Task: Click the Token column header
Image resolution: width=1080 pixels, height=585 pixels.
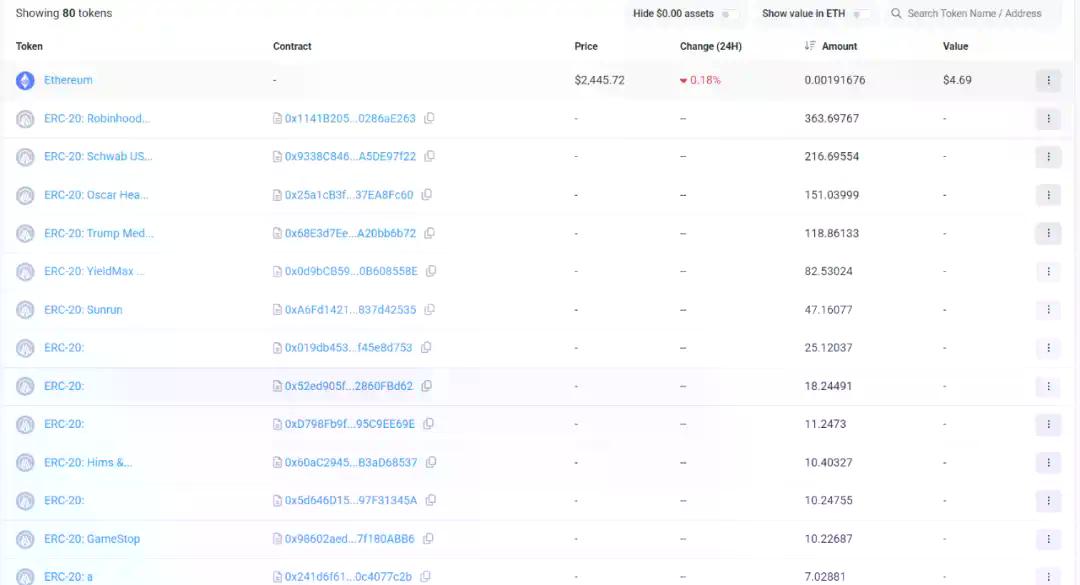Action: tap(29, 46)
